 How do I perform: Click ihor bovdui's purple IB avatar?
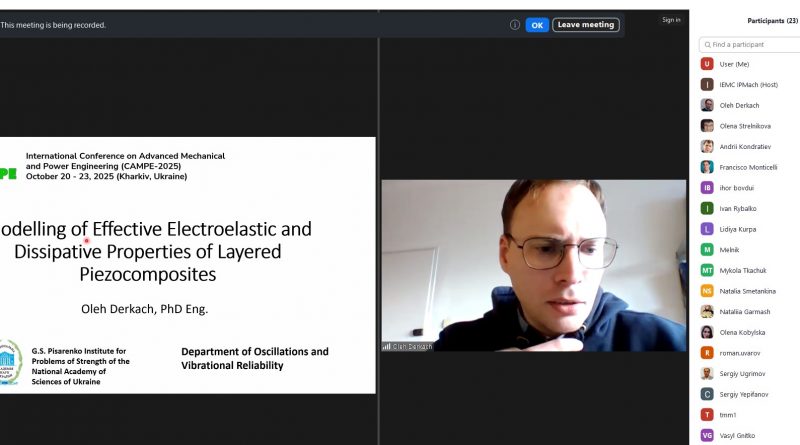coord(707,187)
